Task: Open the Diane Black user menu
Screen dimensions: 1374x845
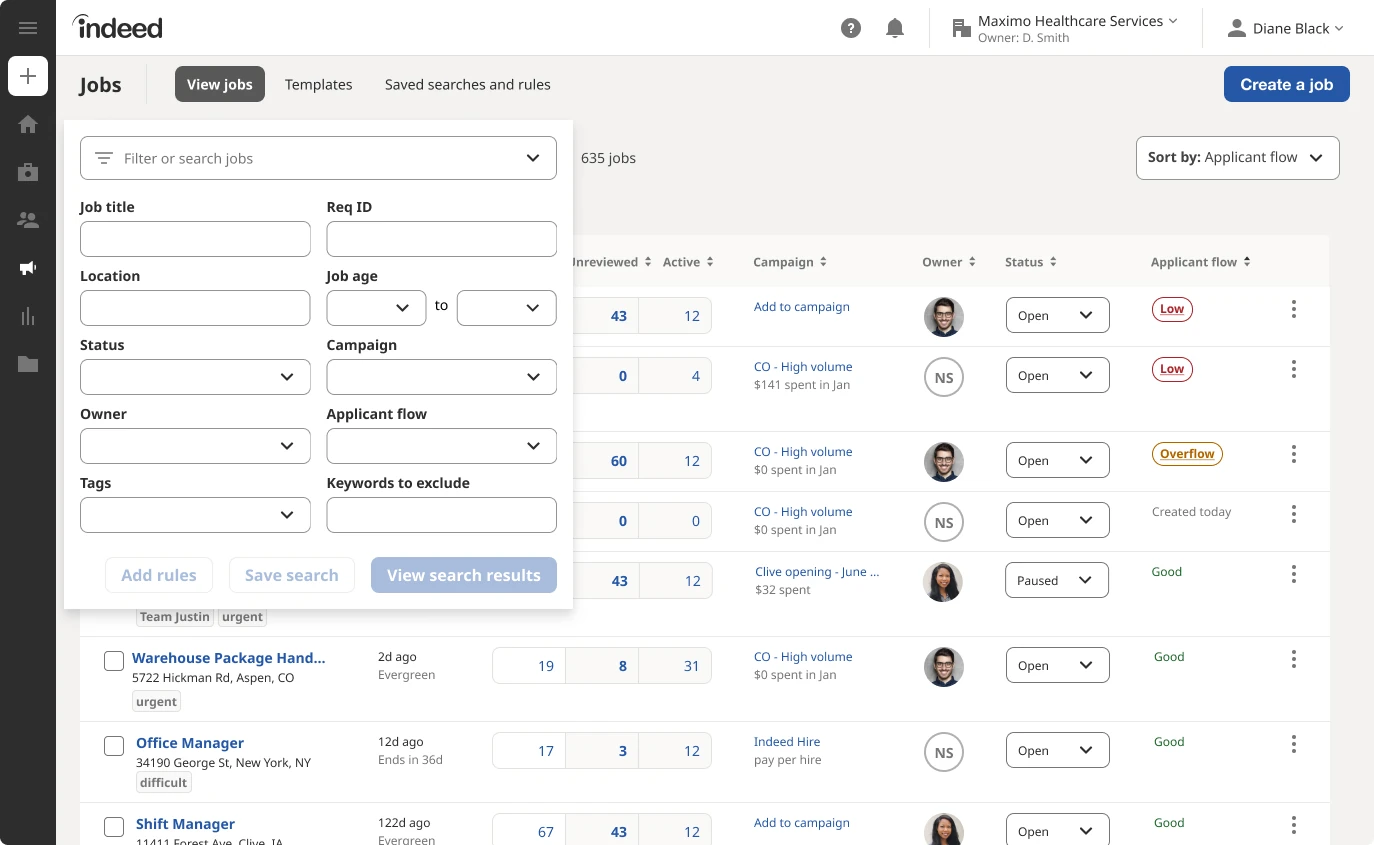Action: tap(1285, 28)
